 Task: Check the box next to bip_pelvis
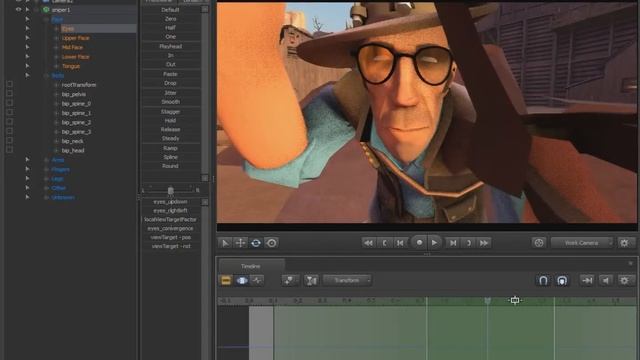tap(9, 93)
